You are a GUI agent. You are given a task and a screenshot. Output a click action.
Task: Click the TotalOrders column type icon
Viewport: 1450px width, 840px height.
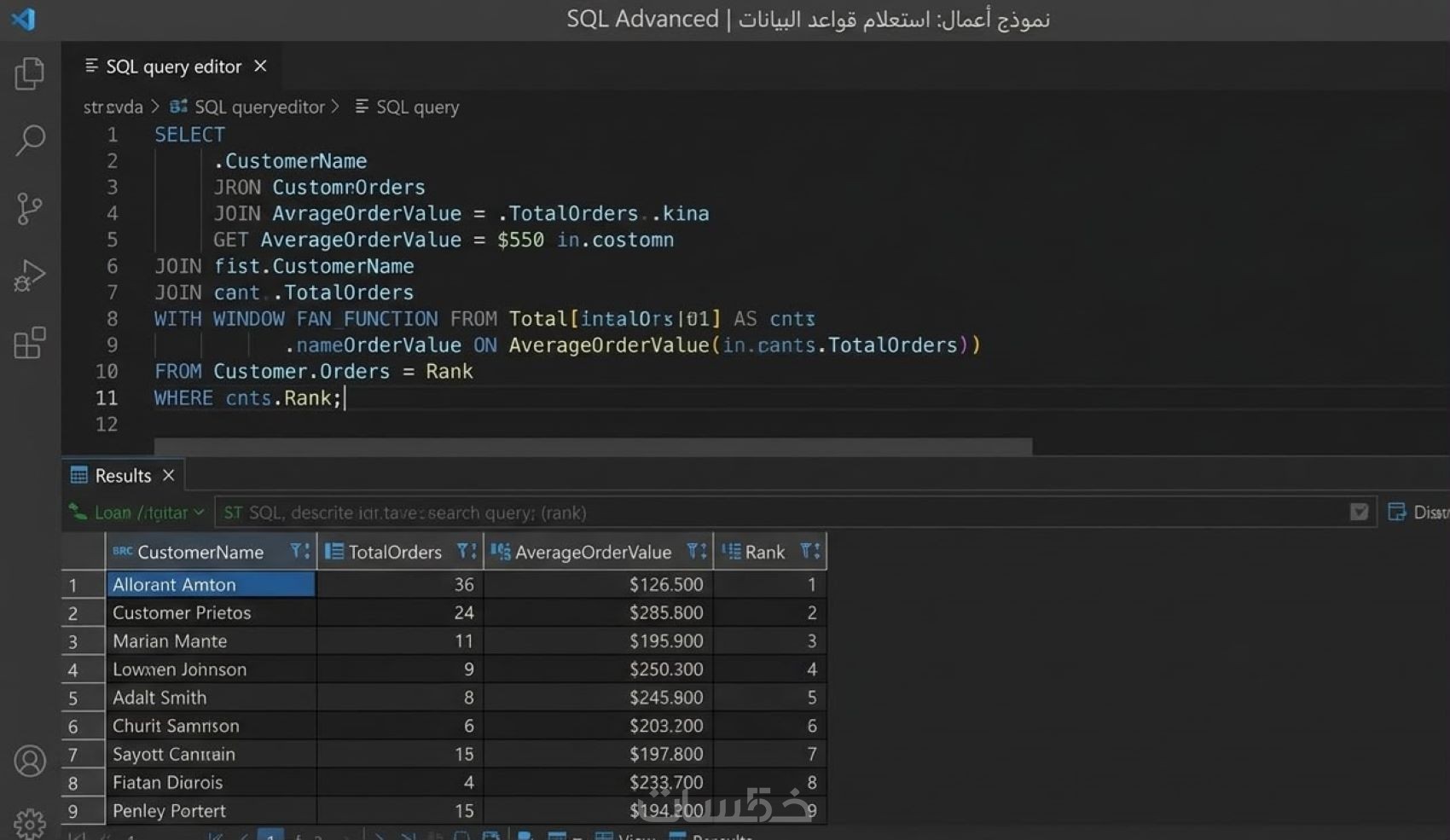[333, 552]
